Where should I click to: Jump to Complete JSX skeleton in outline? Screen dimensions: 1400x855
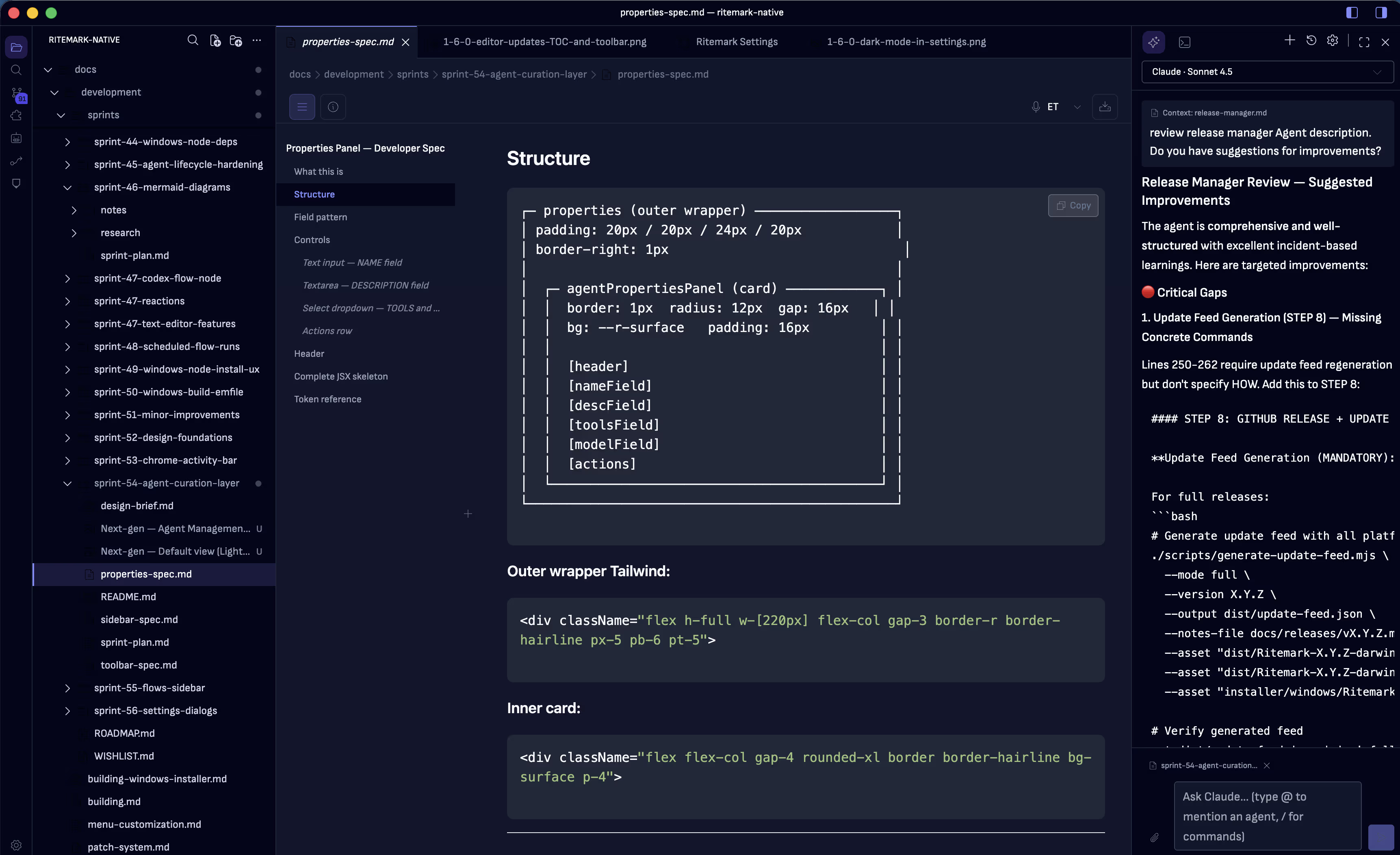pos(341,376)
